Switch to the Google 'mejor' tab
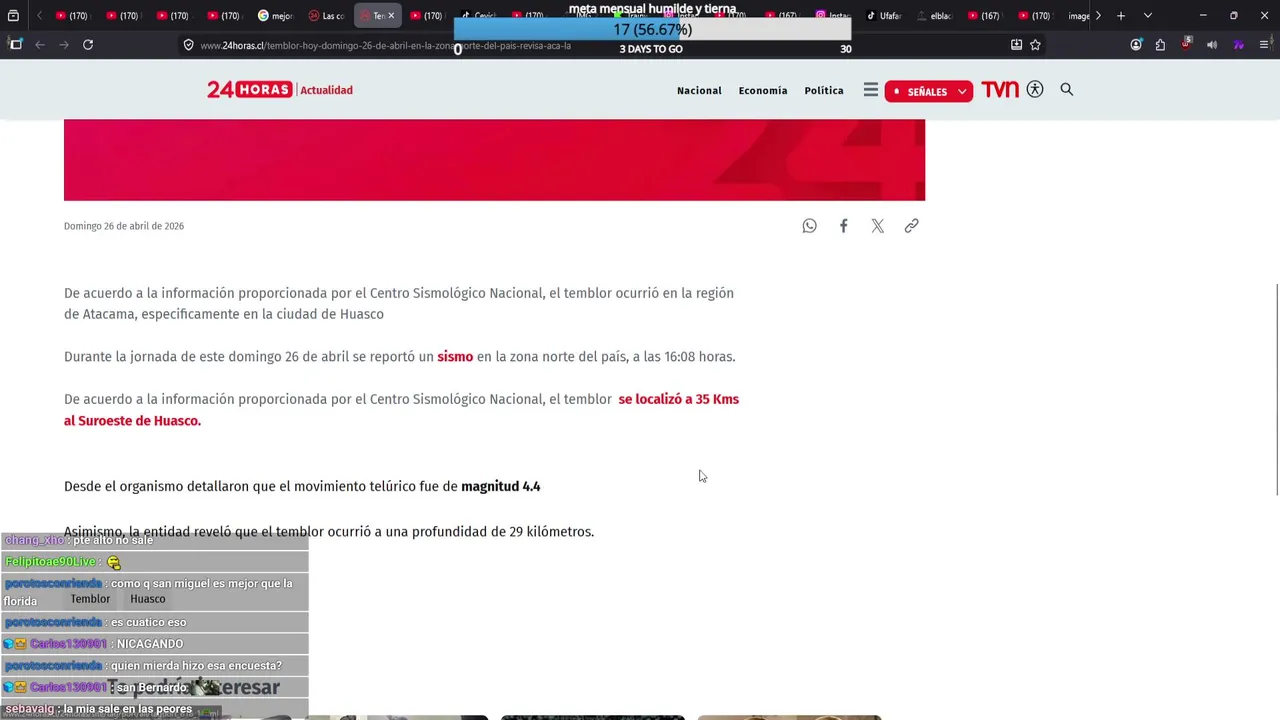Viewport: 1280px width, 720px height. (x=275, y=16)
